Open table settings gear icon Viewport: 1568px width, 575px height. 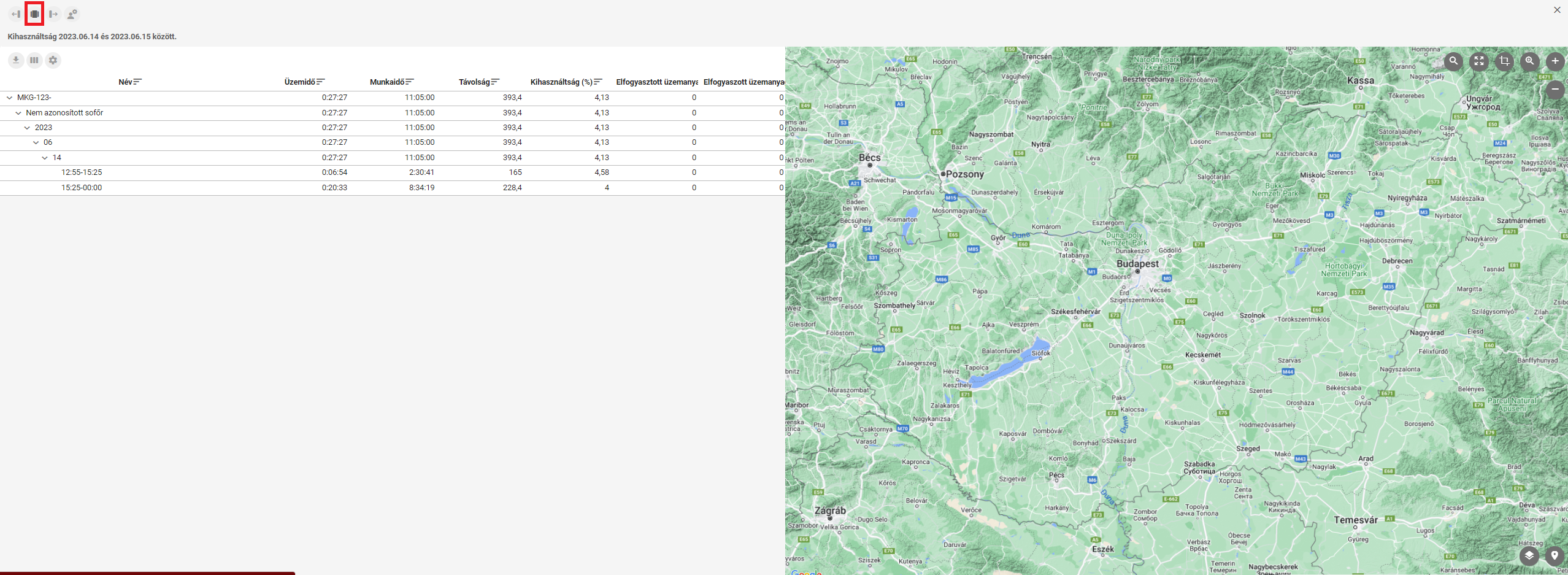(x=53, y=60)
